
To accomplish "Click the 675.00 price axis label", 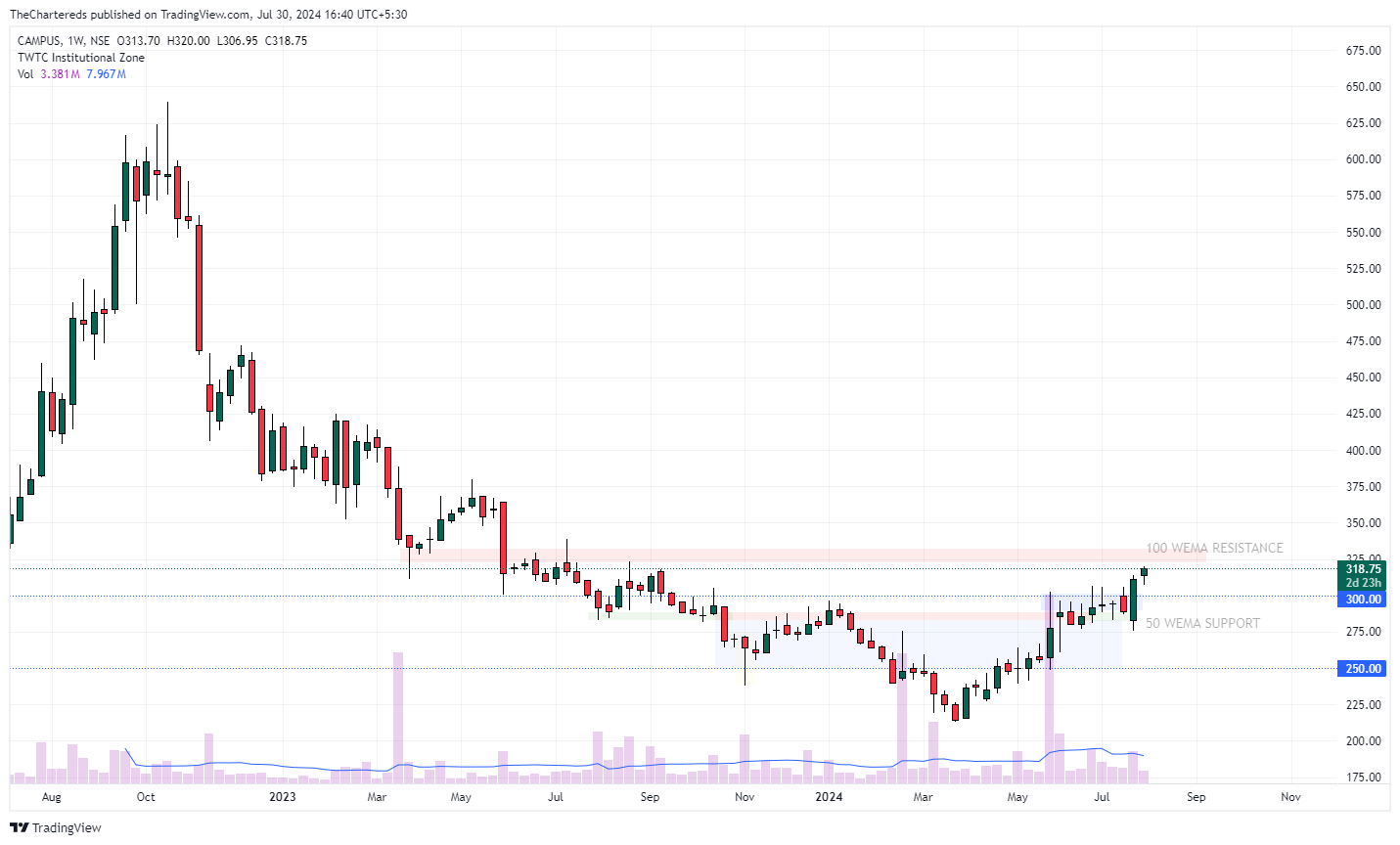I will 1363,51.
